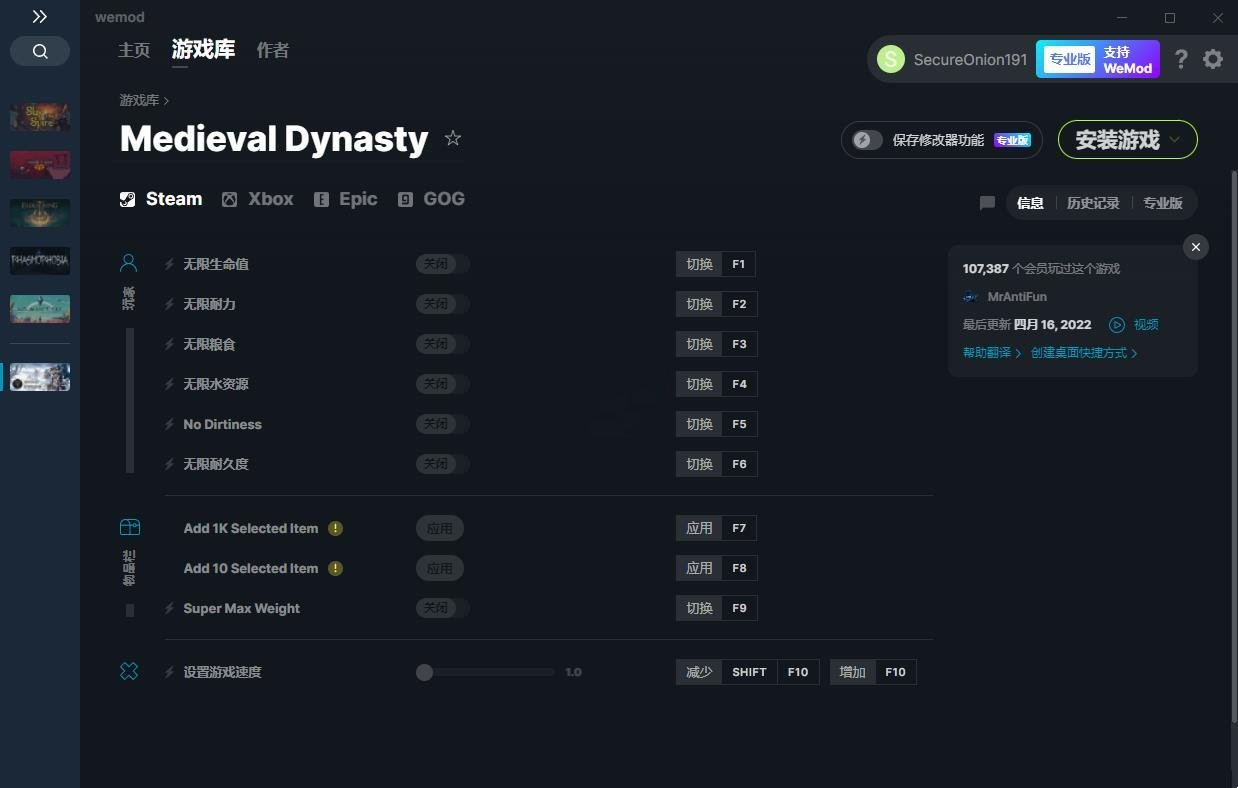The image size is (1238, 788).
Task: Select the Xbox platform tab
Action: 258,199
